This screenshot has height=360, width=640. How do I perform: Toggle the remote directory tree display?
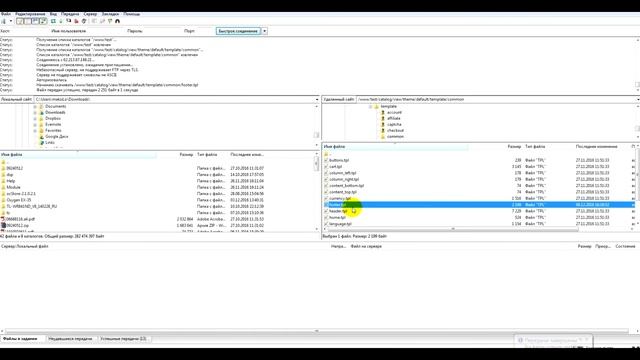tap(35, 21)
